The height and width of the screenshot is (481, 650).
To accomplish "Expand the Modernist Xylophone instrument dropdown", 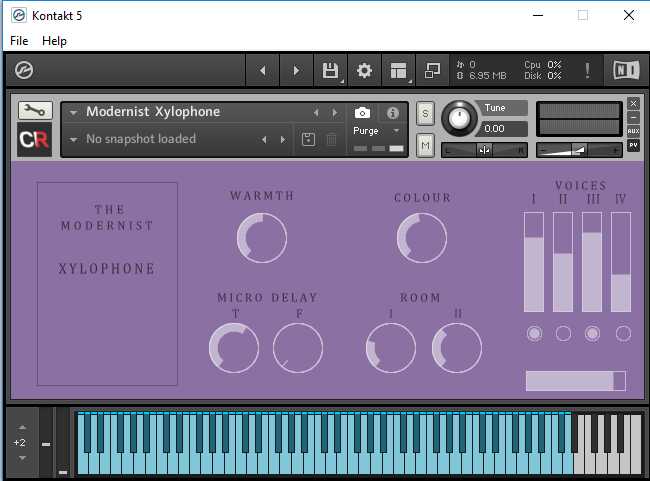I will [x=73, y=112].
